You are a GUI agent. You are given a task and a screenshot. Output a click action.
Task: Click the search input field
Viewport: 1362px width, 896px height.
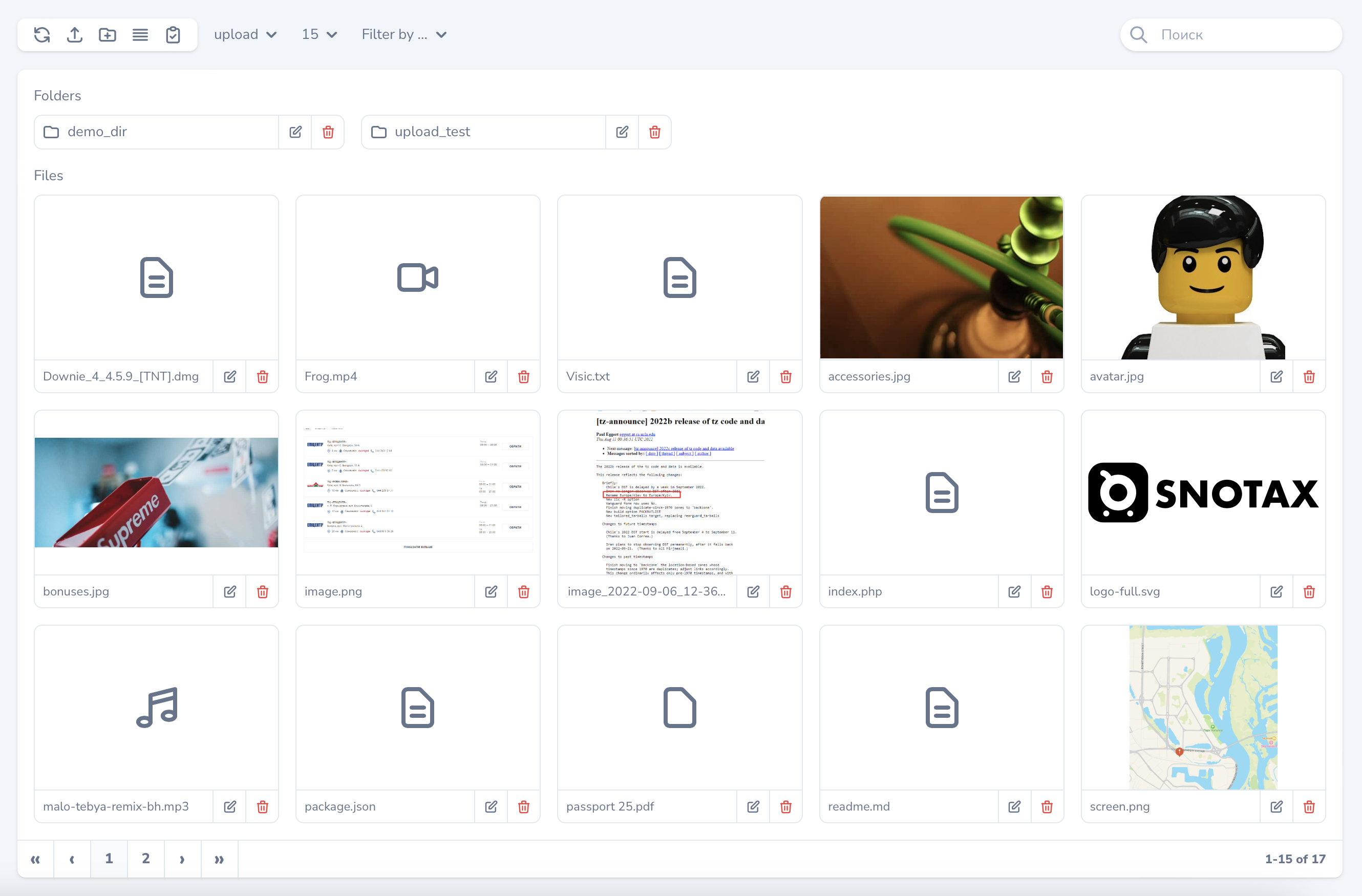click(1242, 34)
